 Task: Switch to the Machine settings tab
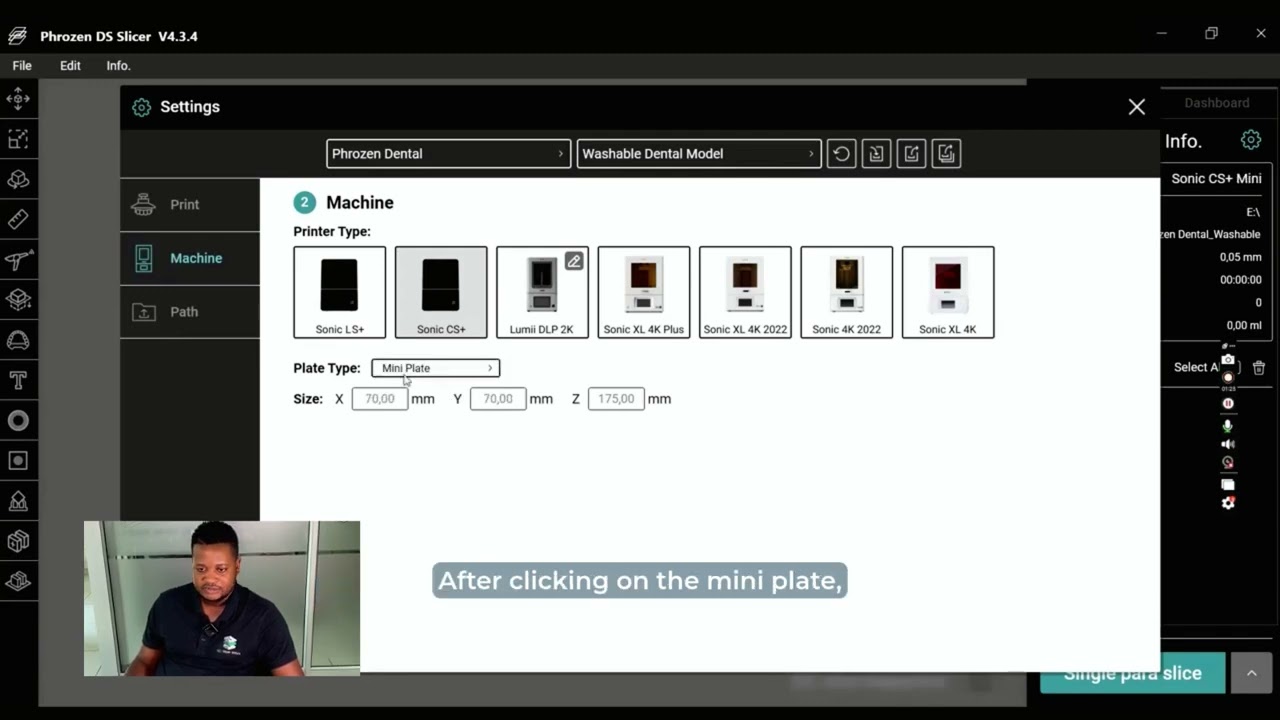pyautogui.click(x=190, y=258)
